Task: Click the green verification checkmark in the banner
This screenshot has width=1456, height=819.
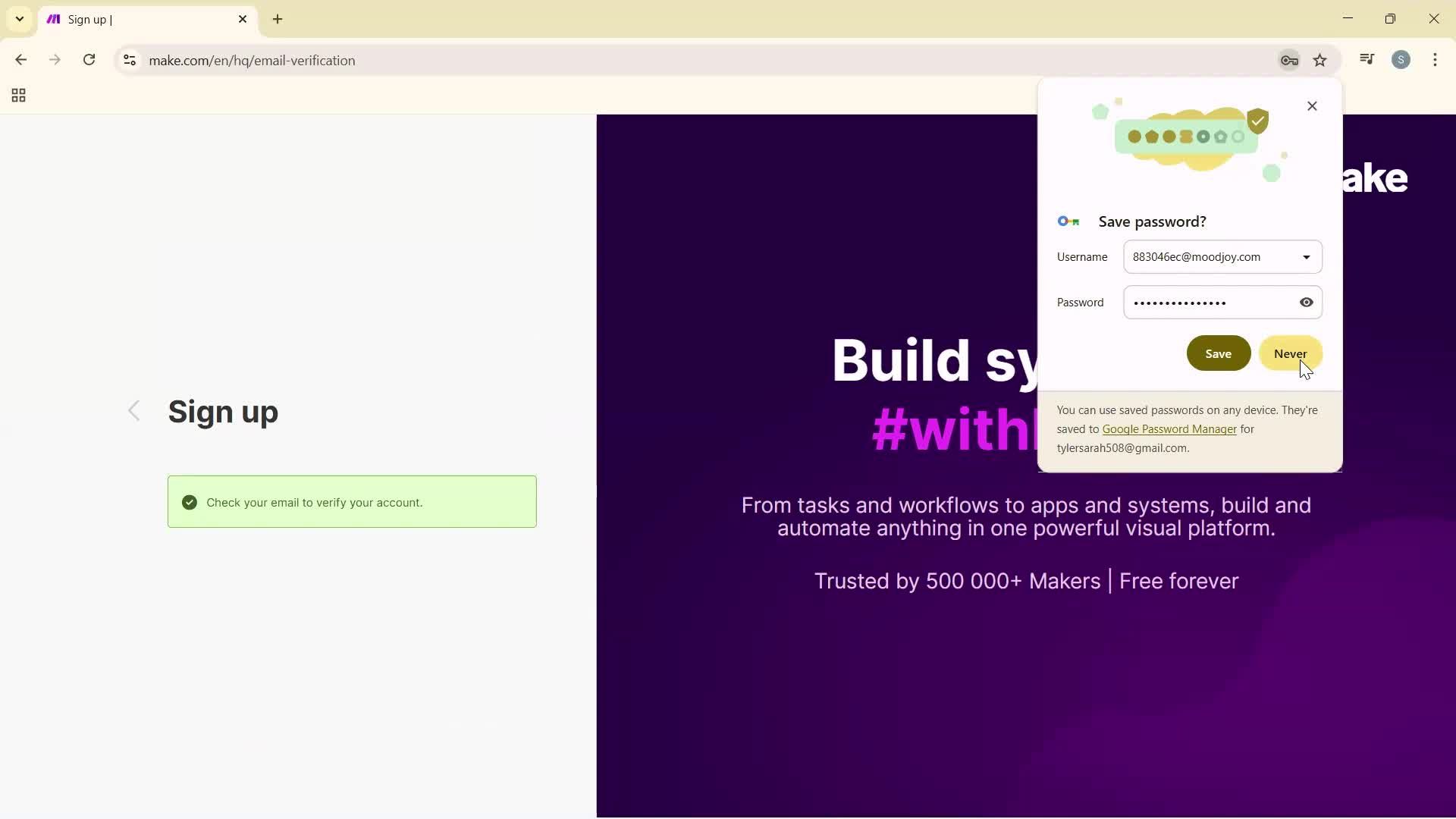Action: pos(190,502)
